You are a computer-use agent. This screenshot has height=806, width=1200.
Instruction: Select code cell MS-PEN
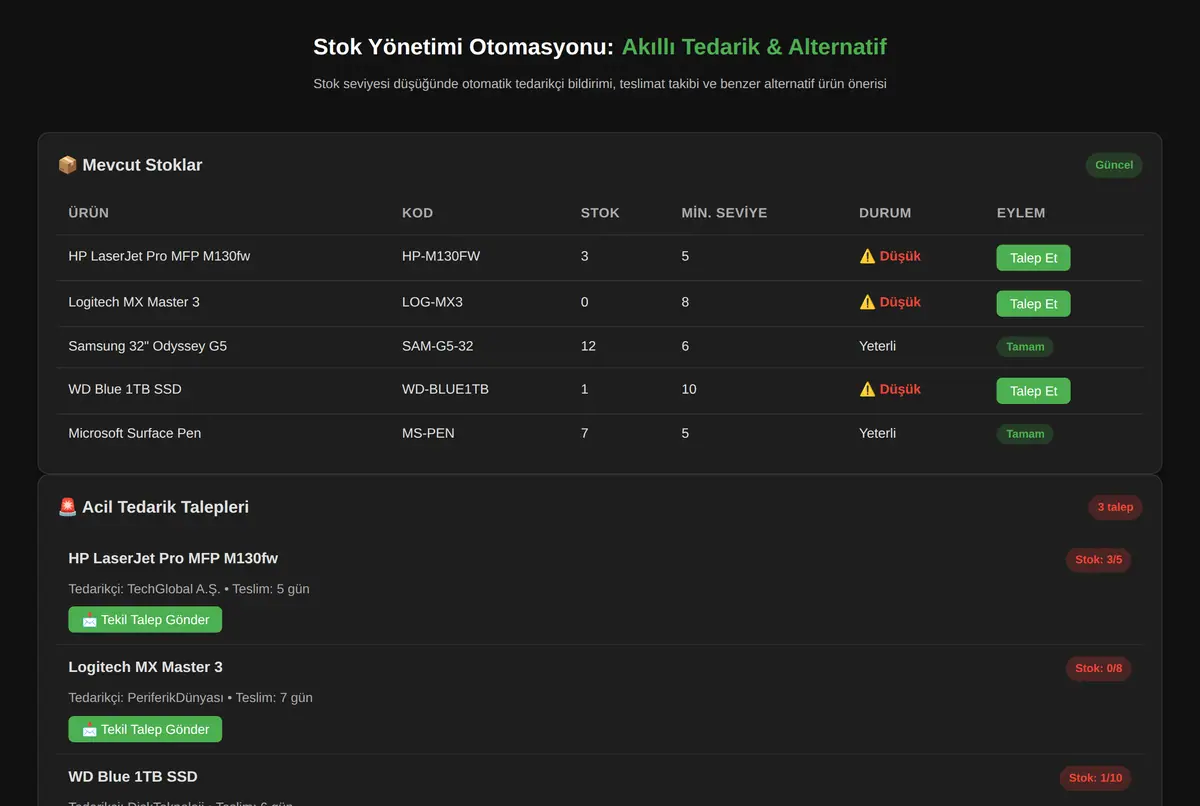coord(428,433)
